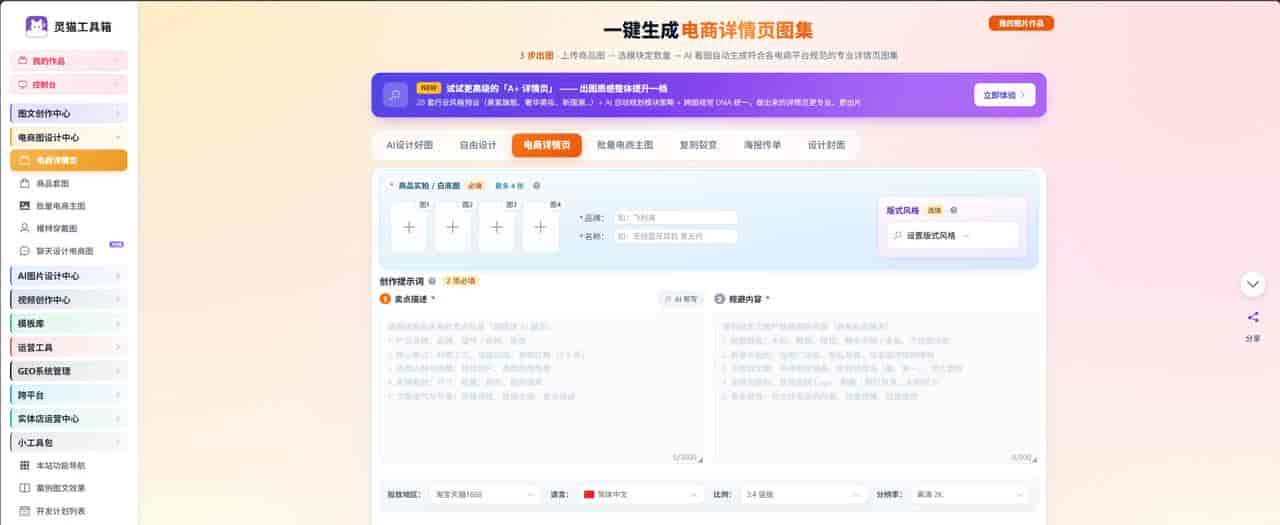Switch to the 批量电商主图 tab

[x=625, y=145]
